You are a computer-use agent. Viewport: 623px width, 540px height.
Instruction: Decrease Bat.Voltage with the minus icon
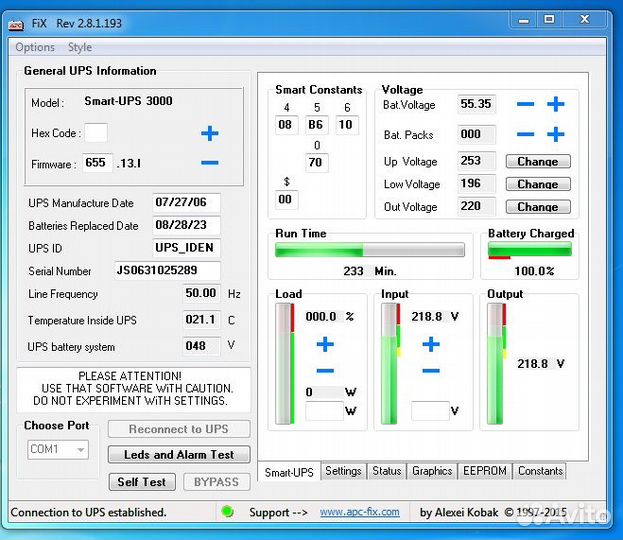coord(526,104)
